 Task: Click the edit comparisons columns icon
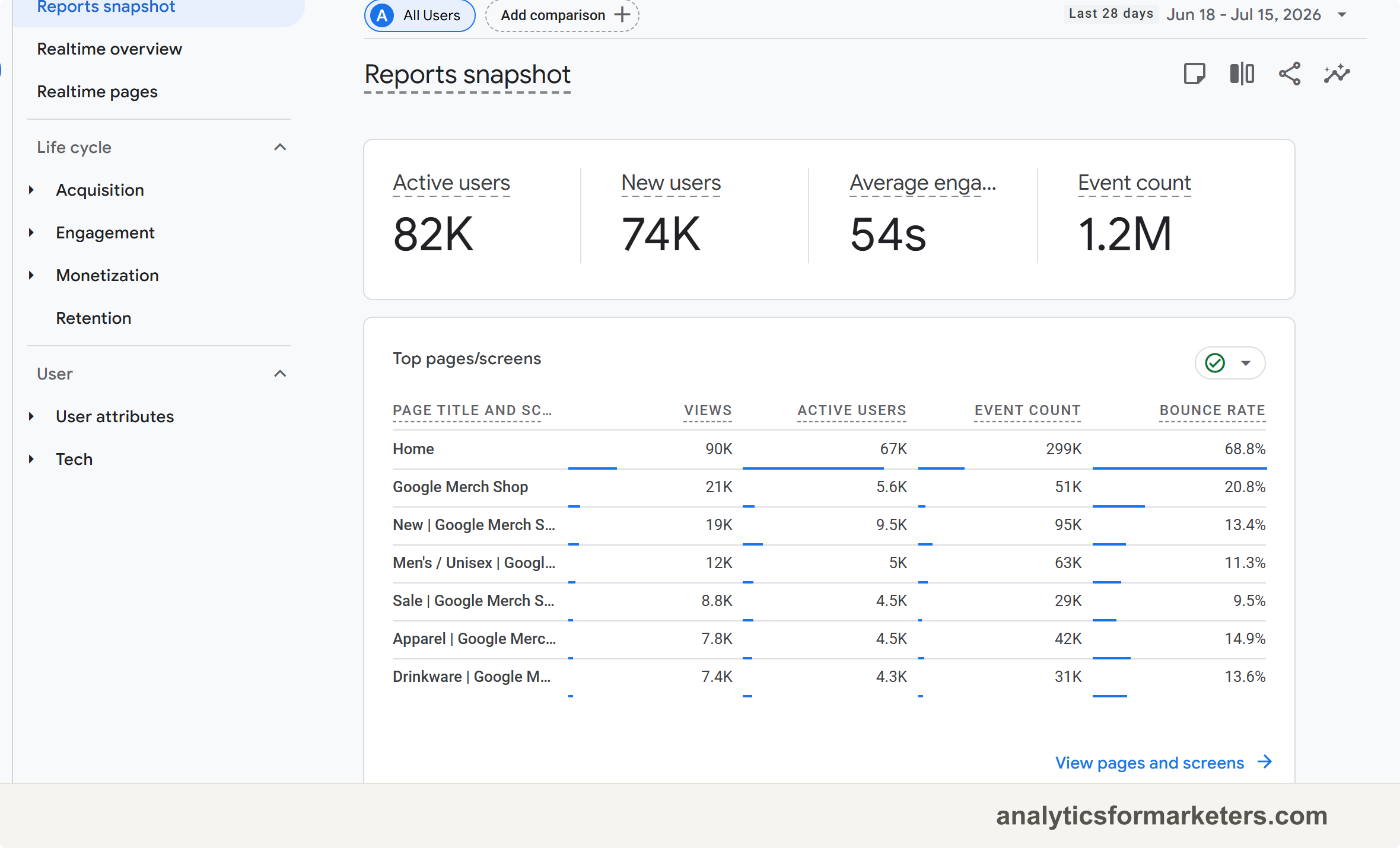pyautogui.click(x=1242, y=74)
